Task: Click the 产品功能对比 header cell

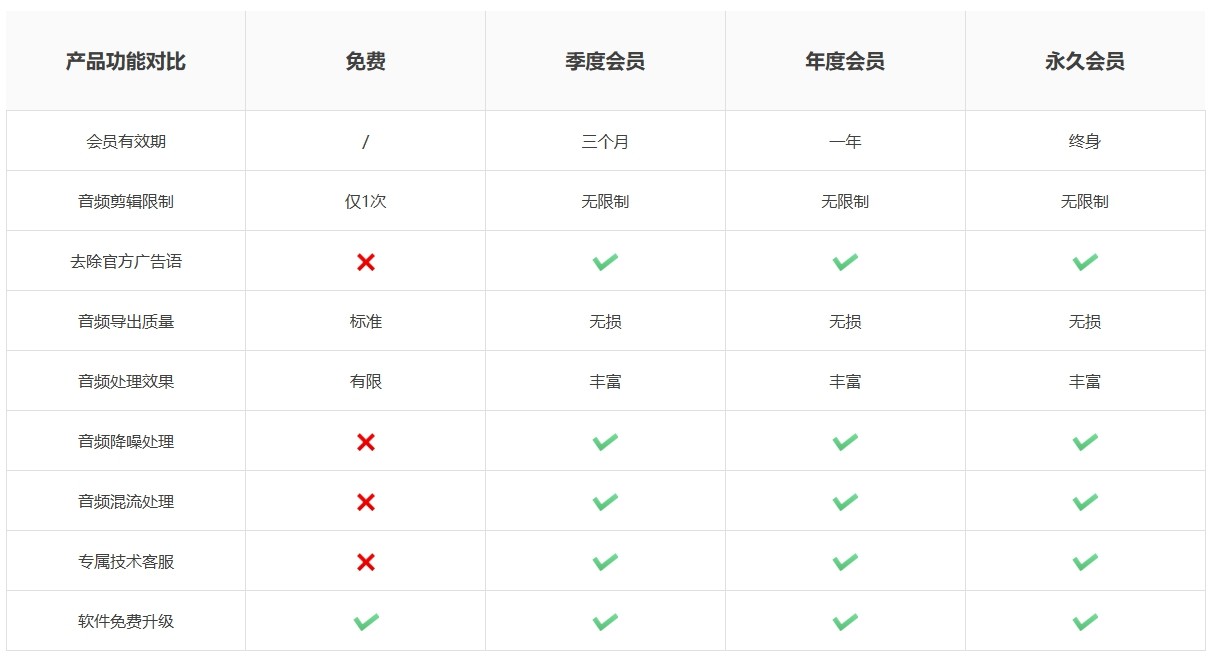Action: tap(126, 62)
